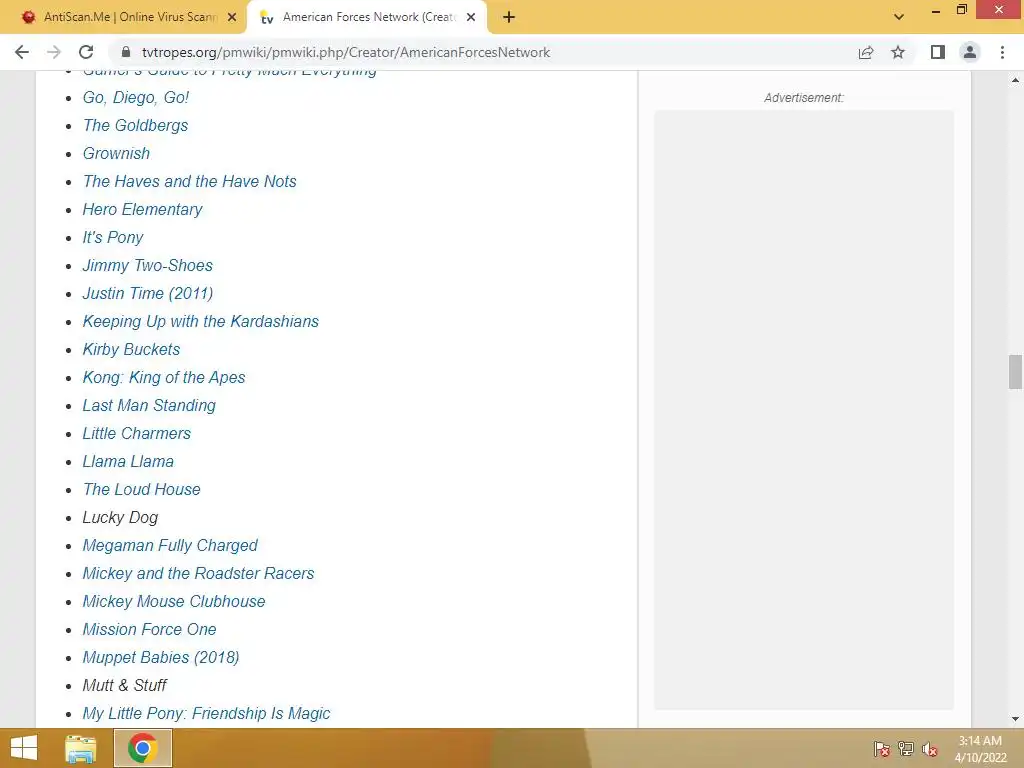The image size is (1024, 768).
Task: Open The Goldbergs link
Action: [x=135, y=125]
